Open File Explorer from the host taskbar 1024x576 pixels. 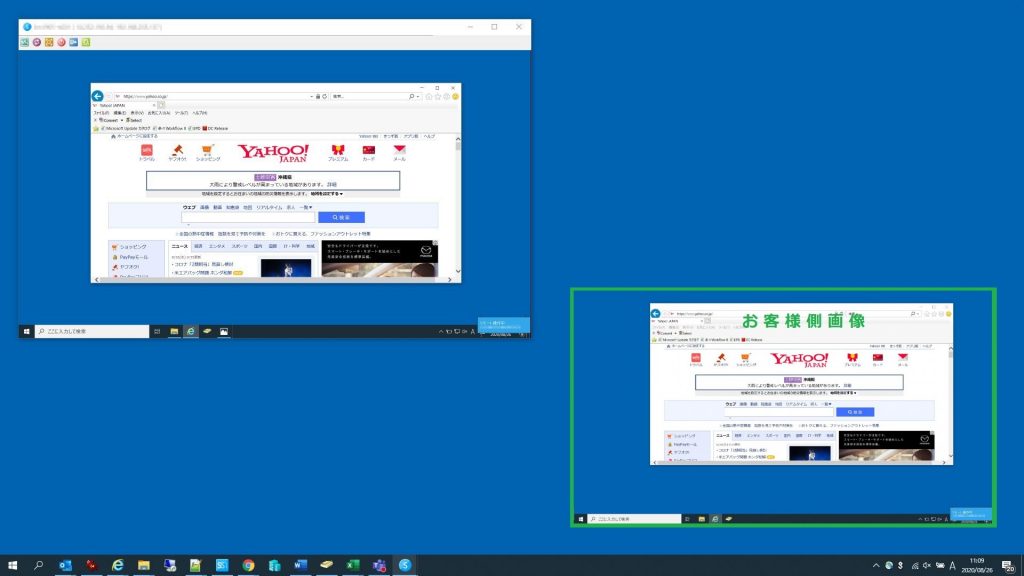[x=144, y=565]
